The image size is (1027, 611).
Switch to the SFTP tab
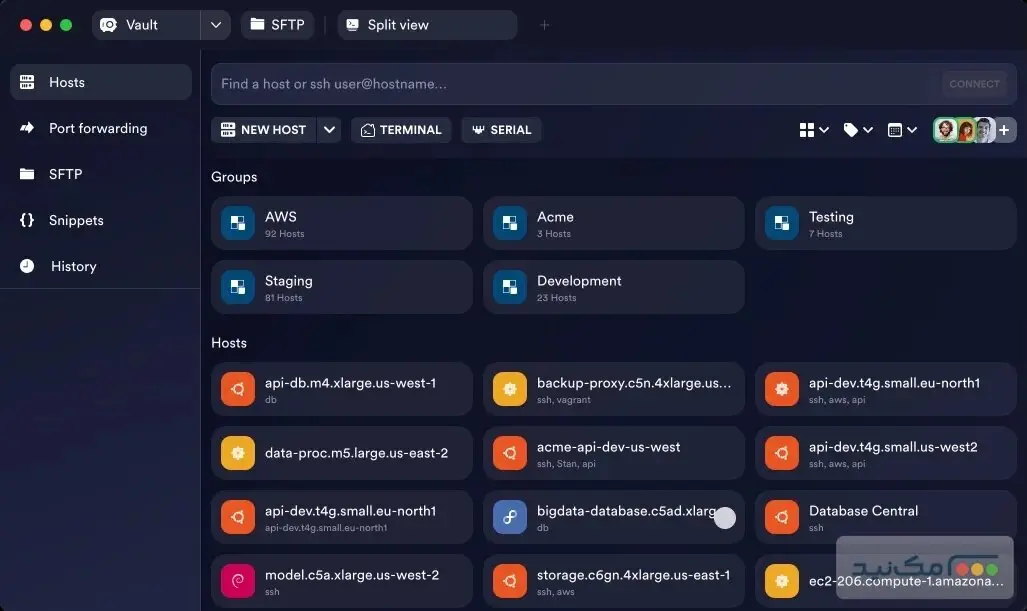pos(277,25)
